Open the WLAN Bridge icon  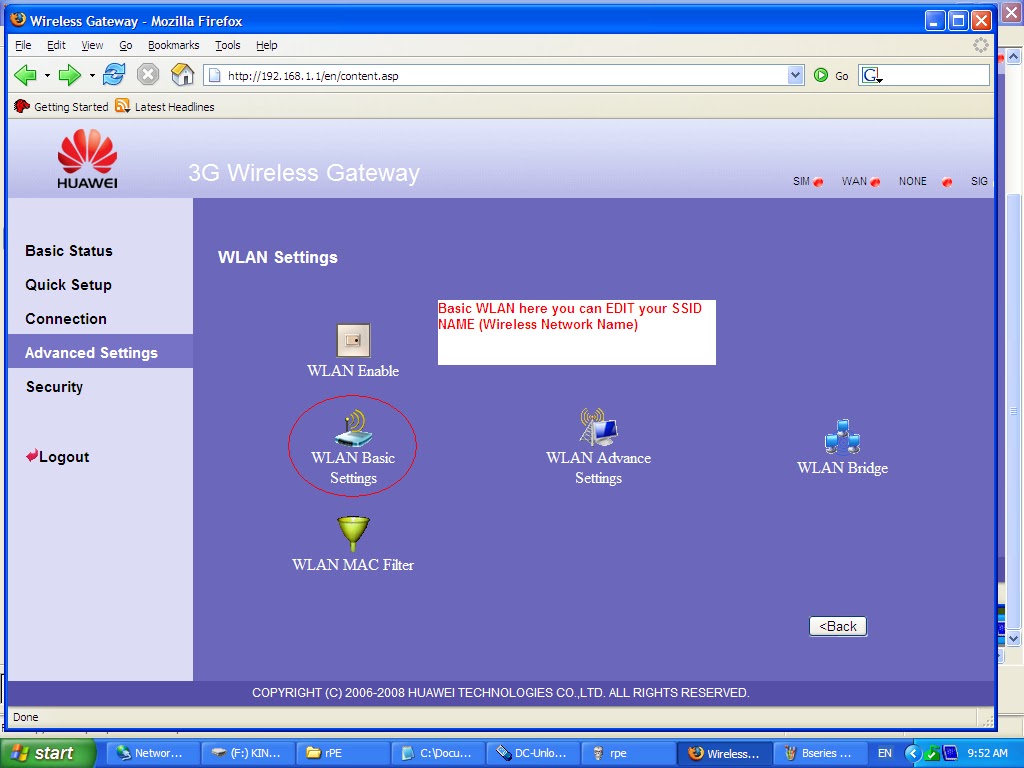[842, 438]
